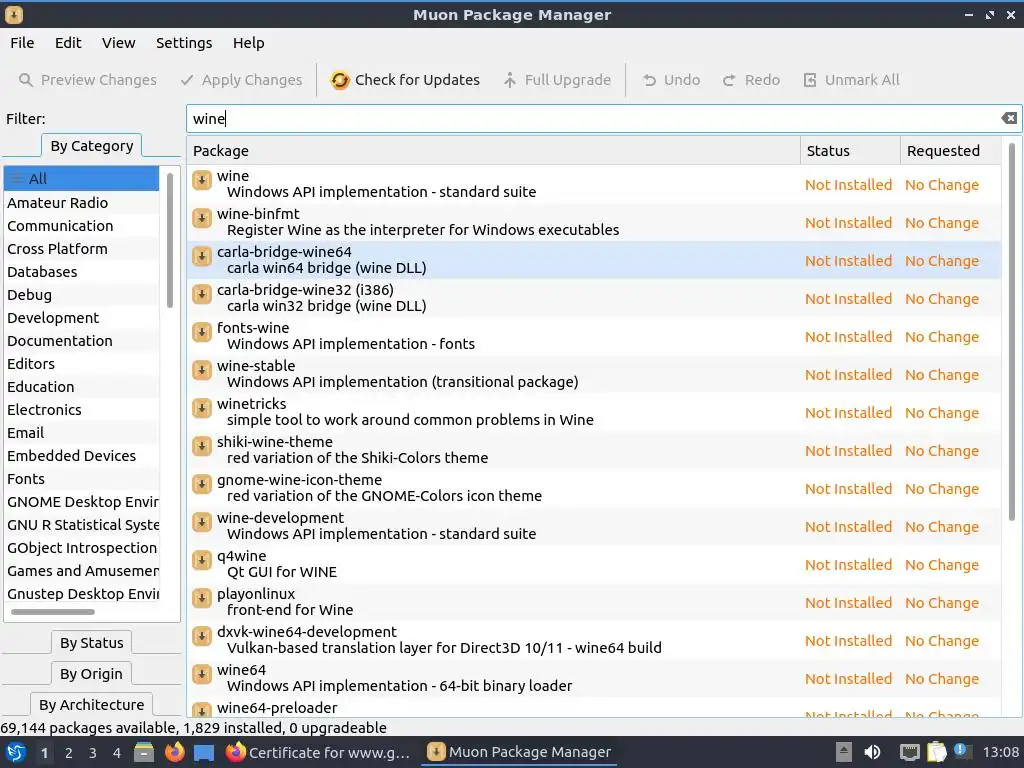This screenshot has width=1024, height=768.
Task: Click the Check for Updates button
Action: tap(405, 80)
